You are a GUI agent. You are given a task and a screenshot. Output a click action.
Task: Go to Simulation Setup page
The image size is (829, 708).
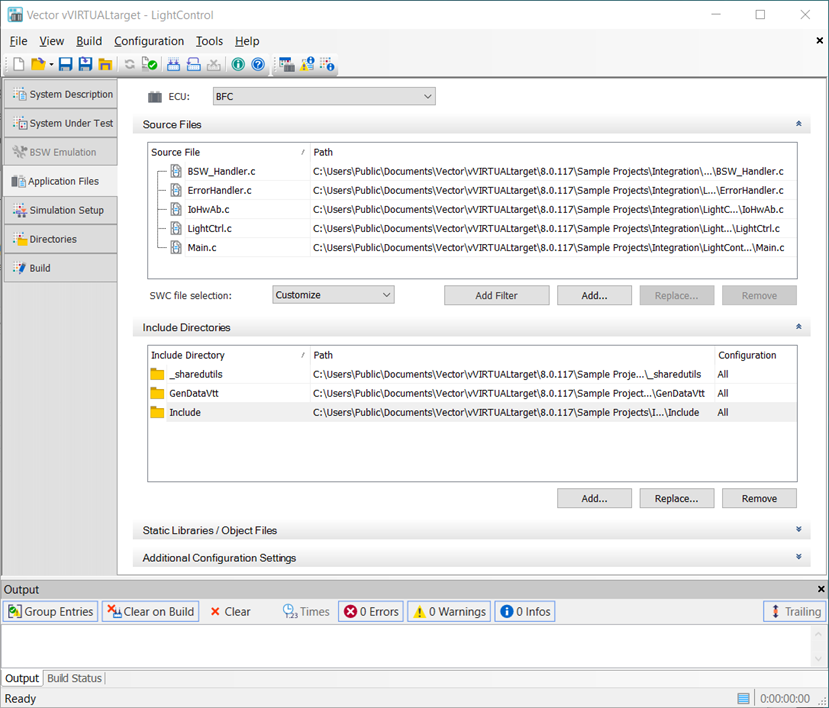click(61, 210)
